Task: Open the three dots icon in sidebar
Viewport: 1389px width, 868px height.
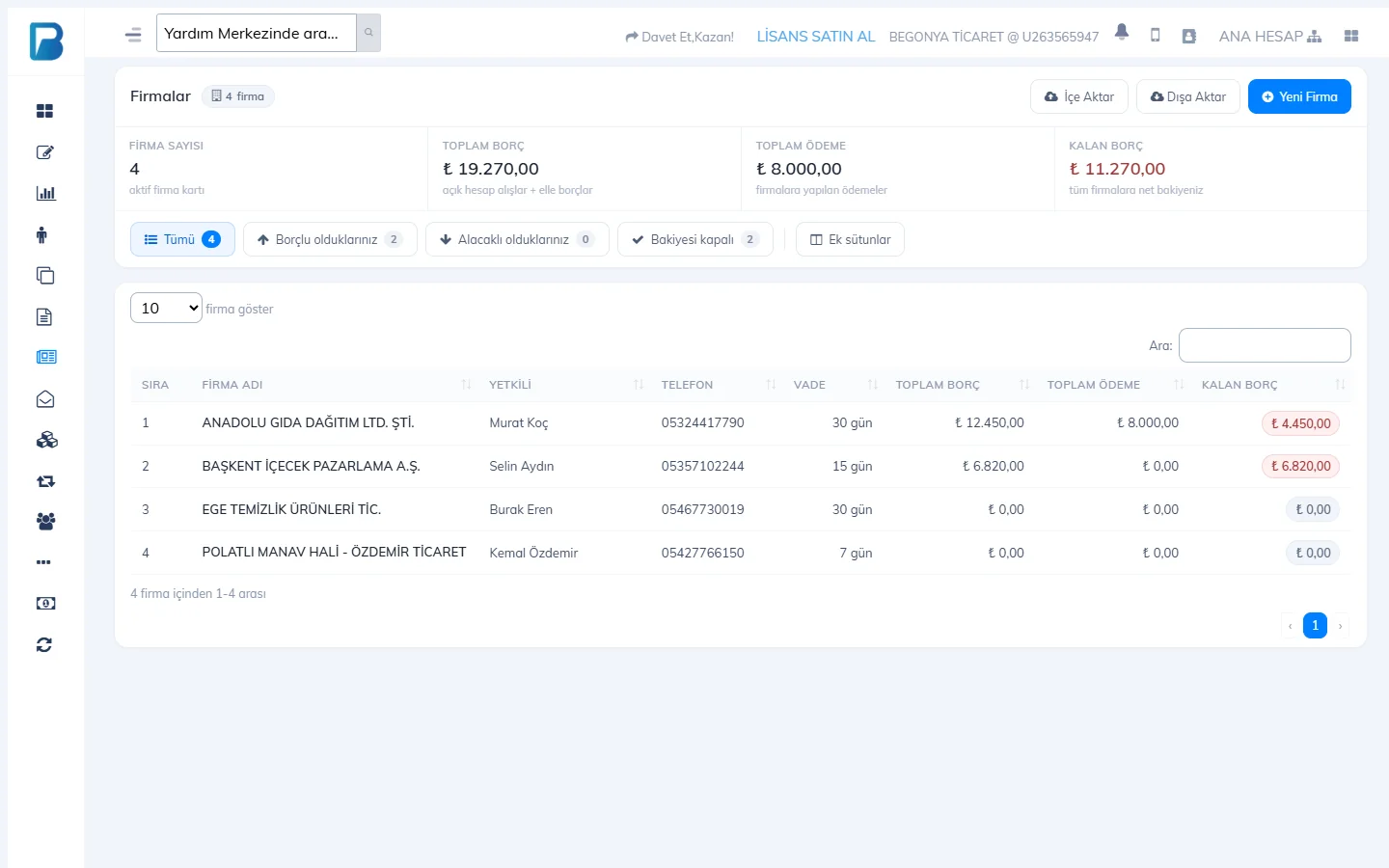Action: pos(43,562)
